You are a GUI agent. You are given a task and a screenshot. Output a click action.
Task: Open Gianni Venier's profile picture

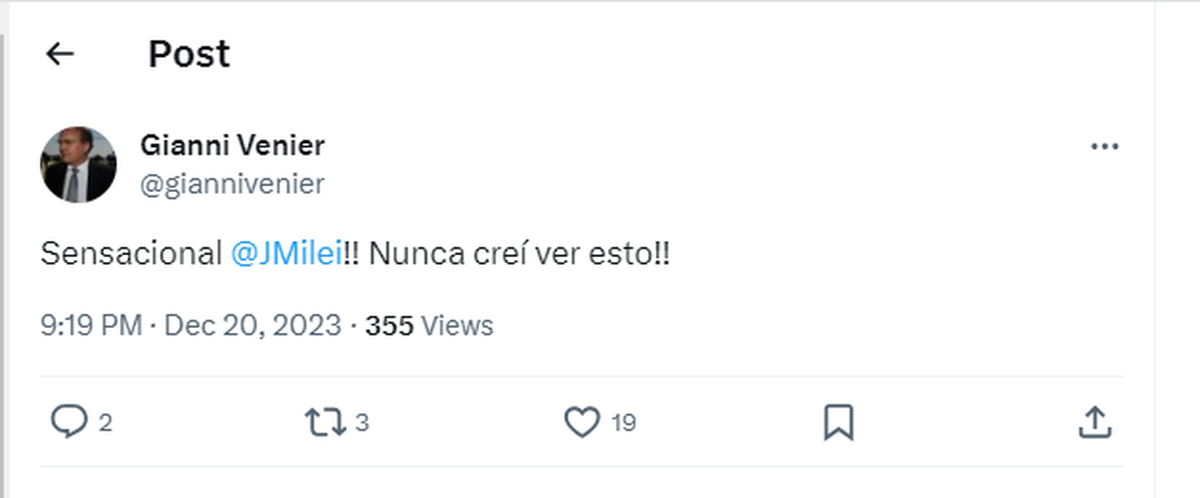[78, 164]
